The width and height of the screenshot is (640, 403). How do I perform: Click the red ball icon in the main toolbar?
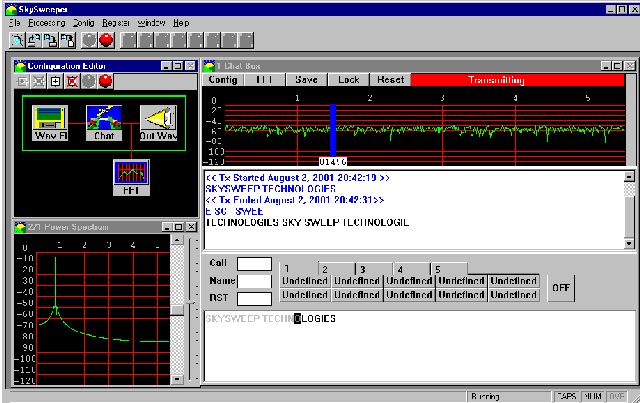point(106,40)
